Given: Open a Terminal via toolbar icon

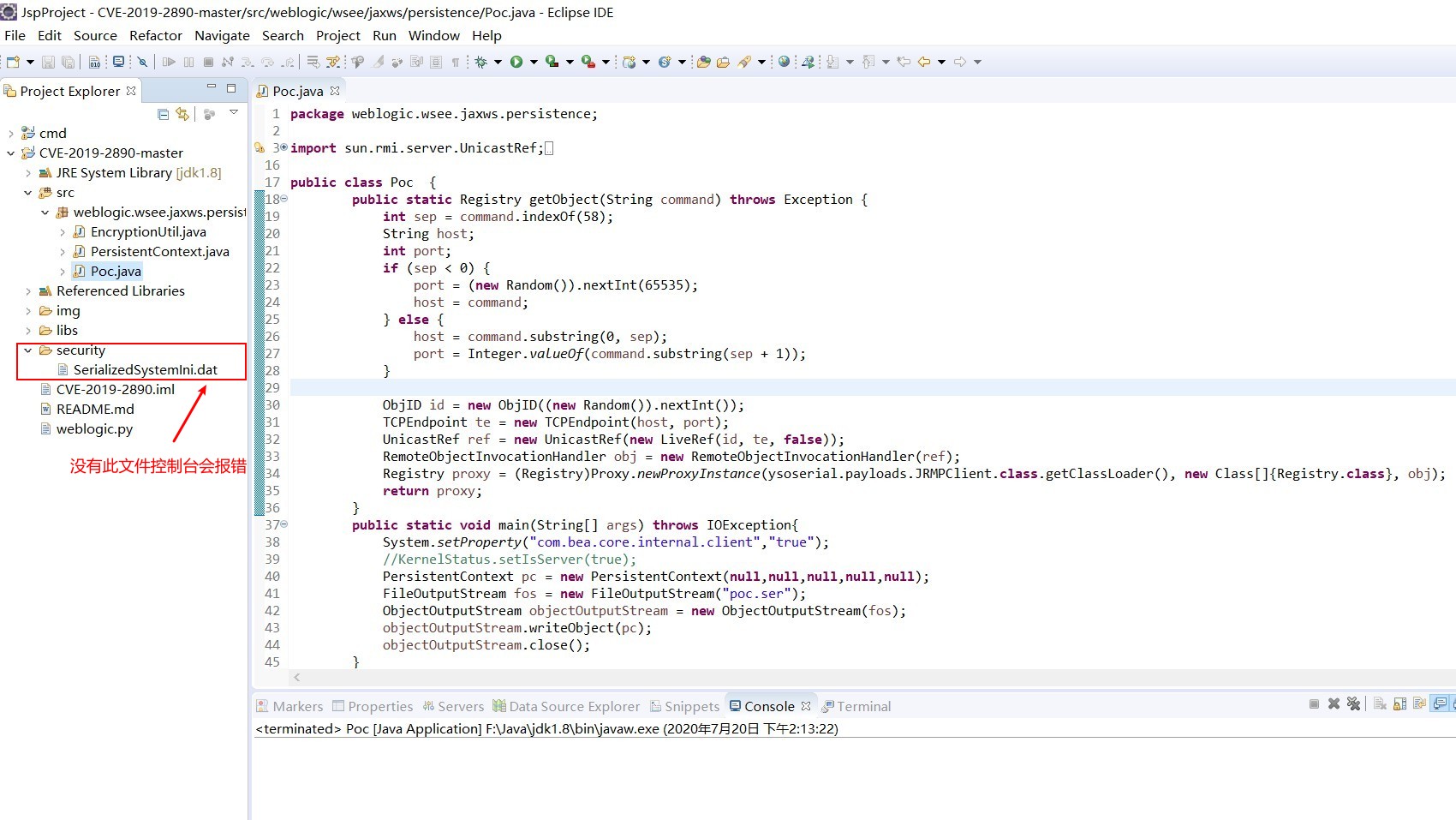Looking at the screenshot, I should tap(118, 62).
